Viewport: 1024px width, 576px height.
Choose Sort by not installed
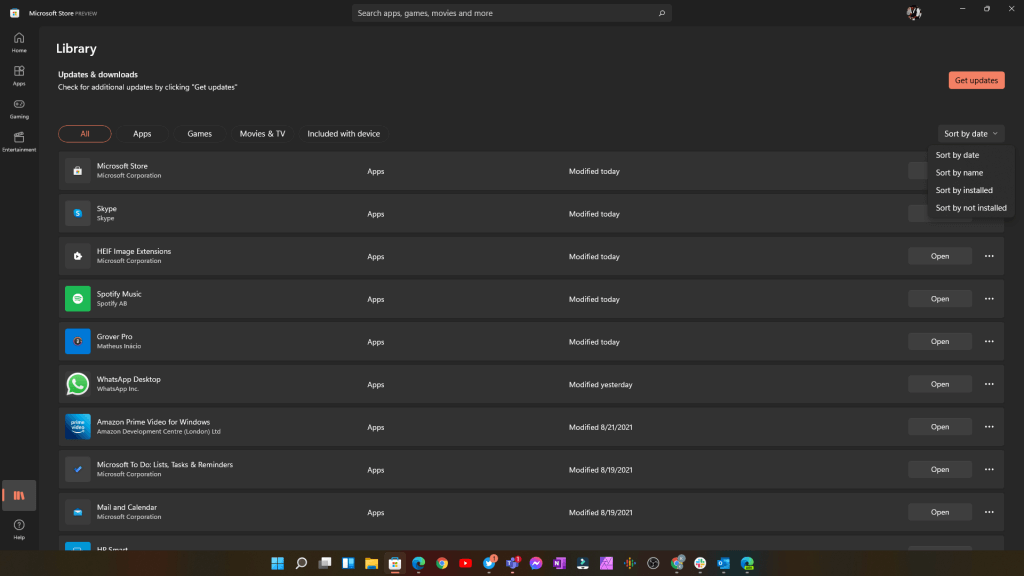970,207
